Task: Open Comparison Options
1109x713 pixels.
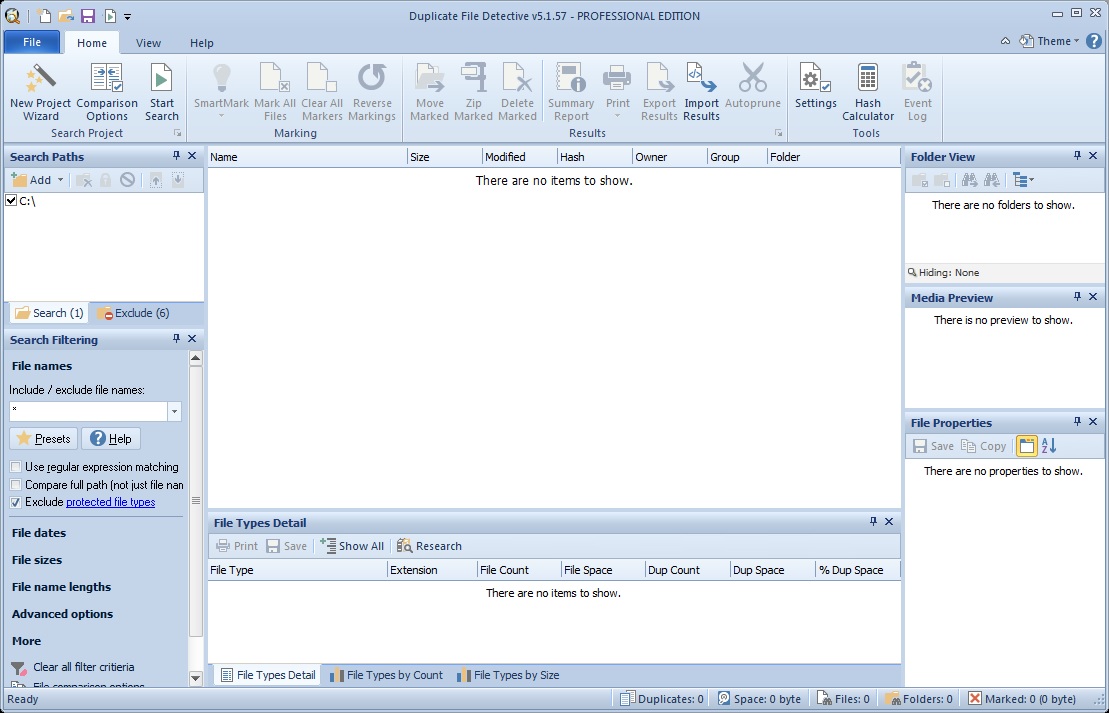Action: click(107, 92)
